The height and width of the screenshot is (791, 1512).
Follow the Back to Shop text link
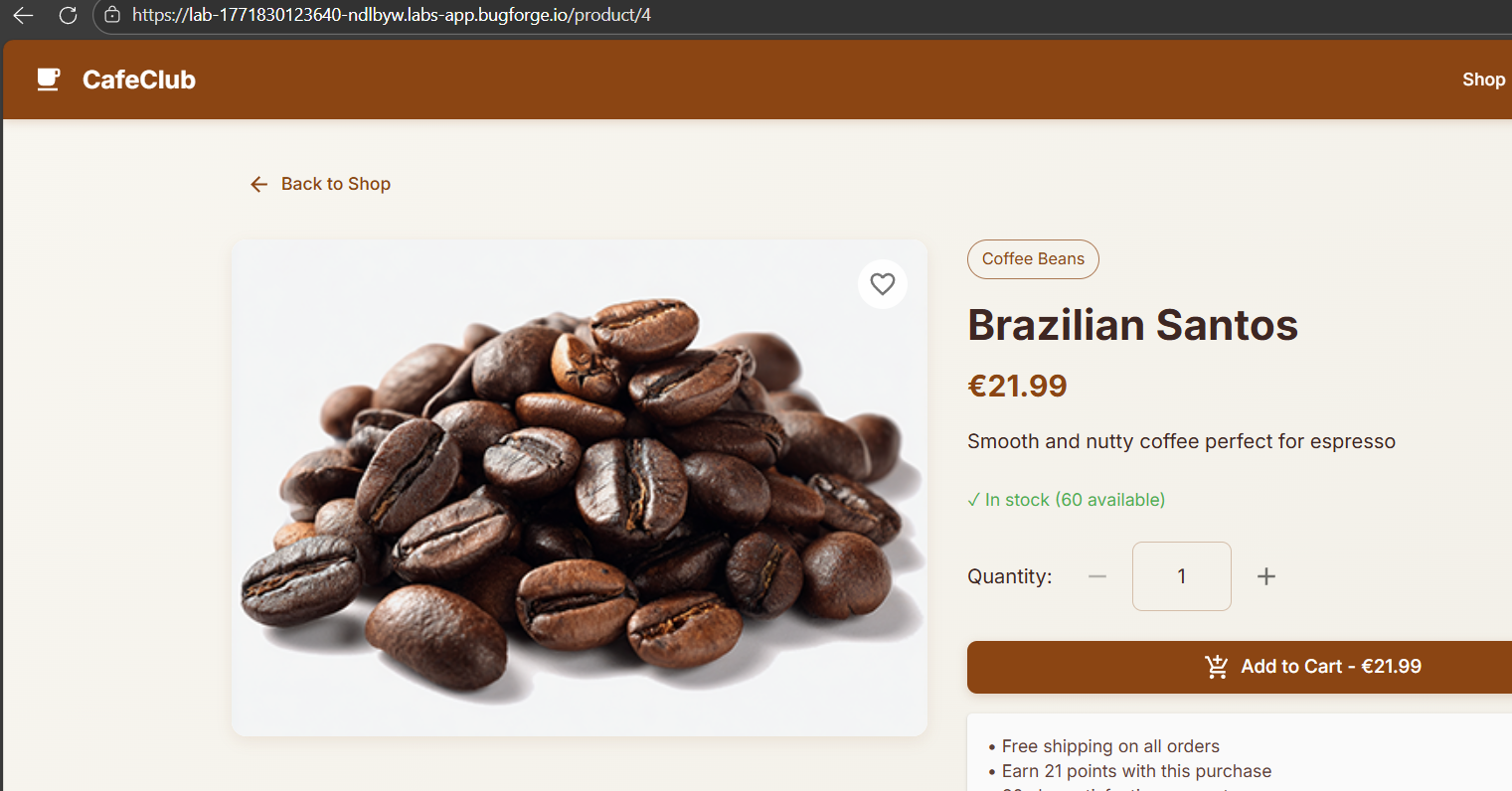(336, 184)
